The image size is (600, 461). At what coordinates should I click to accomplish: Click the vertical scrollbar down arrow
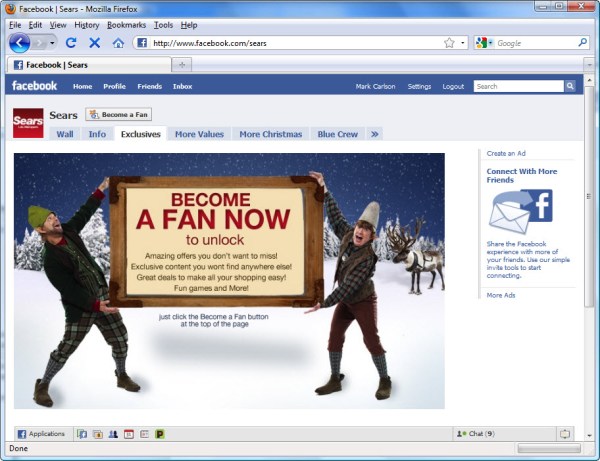point(589,435)
